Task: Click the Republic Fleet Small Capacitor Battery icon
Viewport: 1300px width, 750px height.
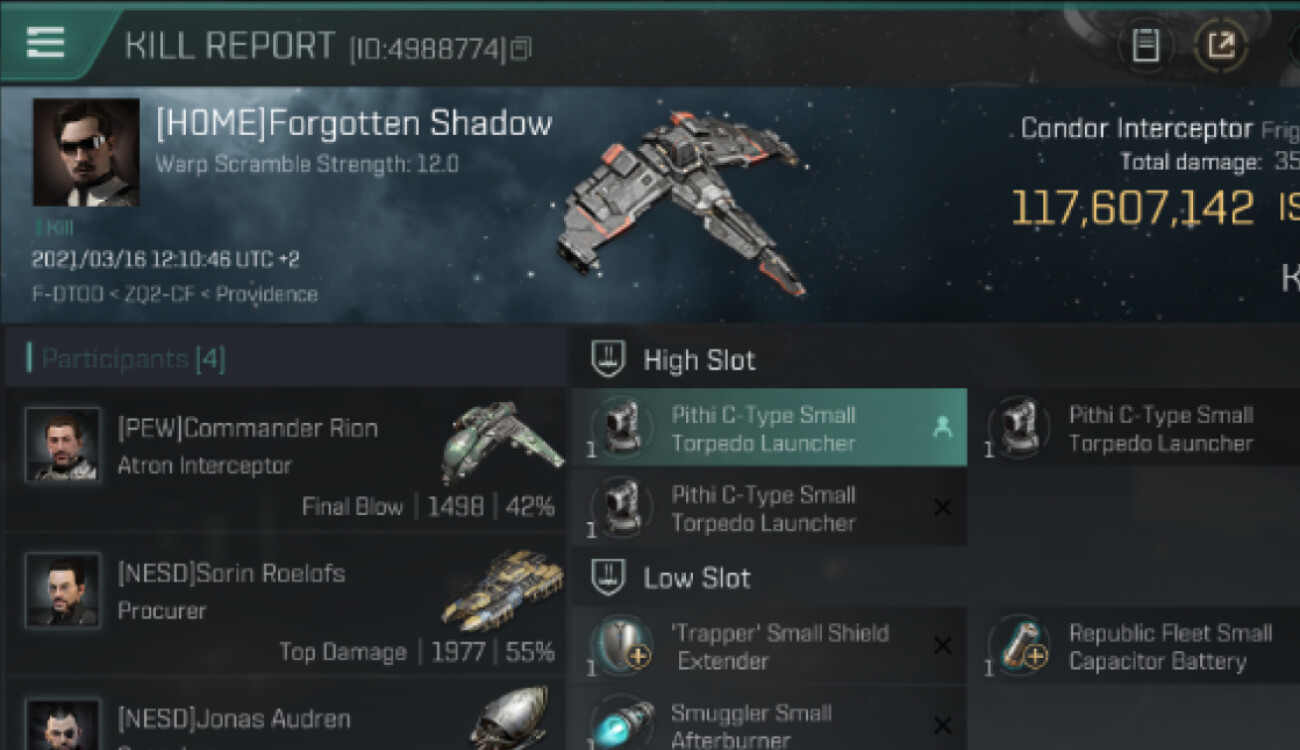Action: point(1019,645)
